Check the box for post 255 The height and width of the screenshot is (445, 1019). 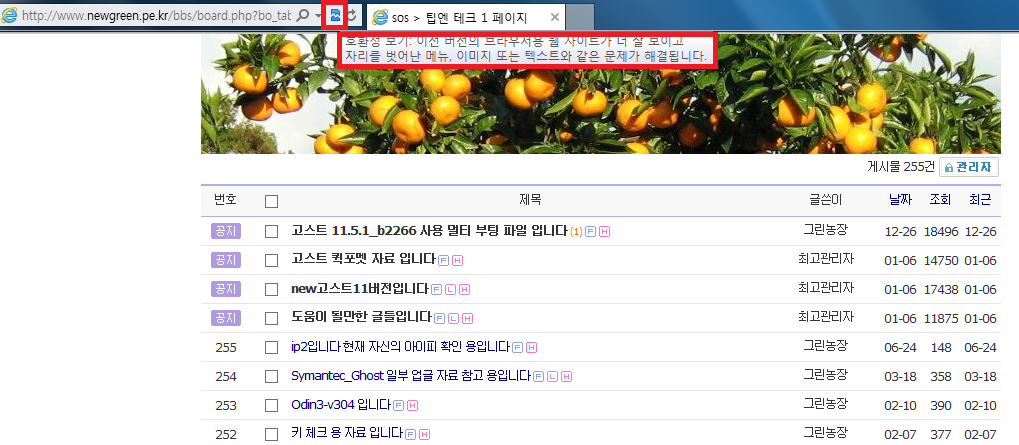(272, 347)
